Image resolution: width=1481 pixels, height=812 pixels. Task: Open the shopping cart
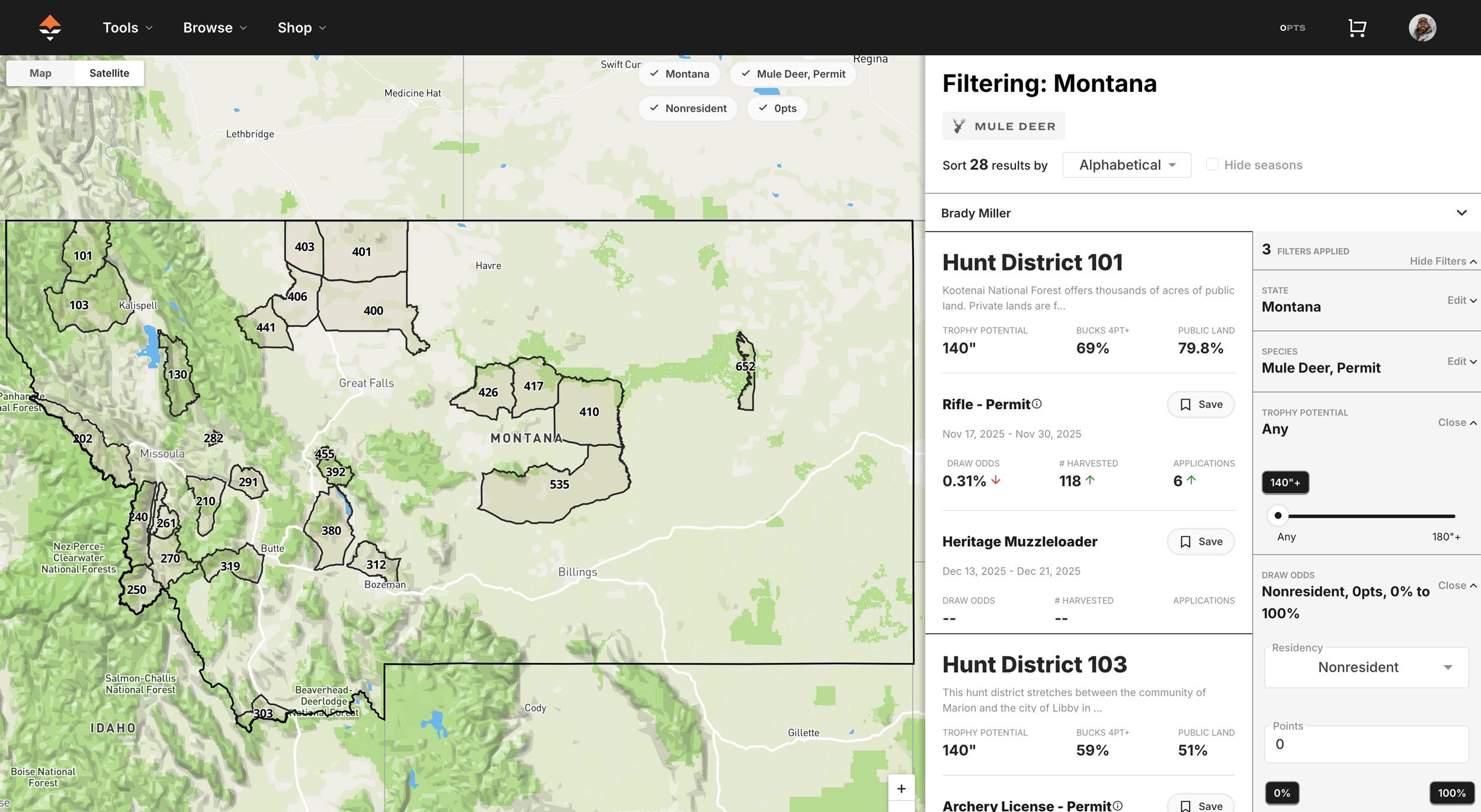1357,27
